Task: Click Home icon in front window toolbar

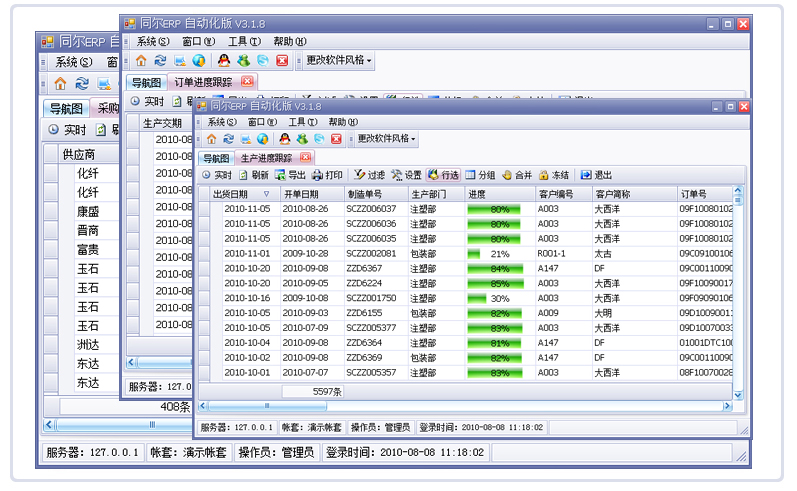Action: 211,139
